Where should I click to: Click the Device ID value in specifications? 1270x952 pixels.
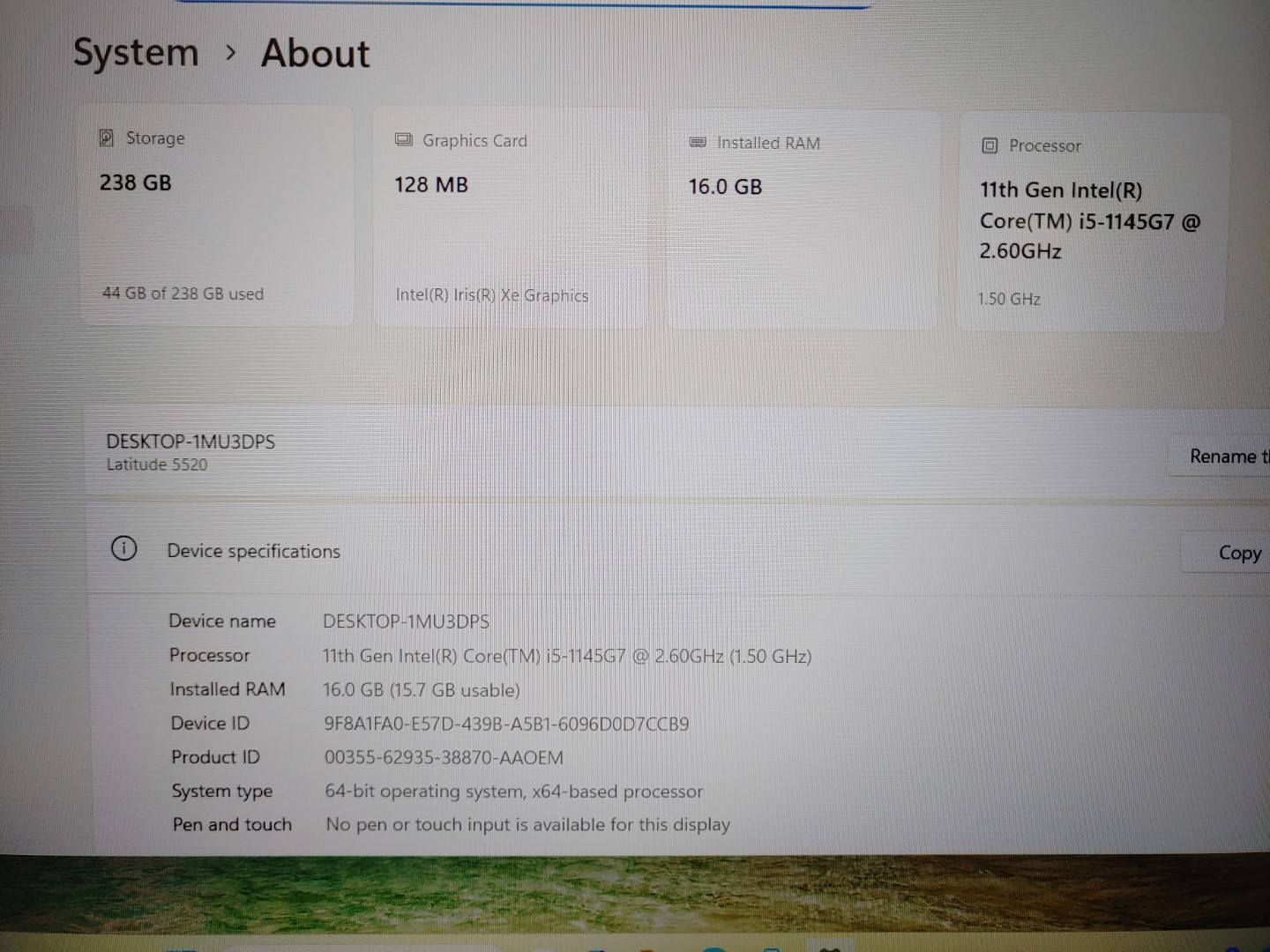click(506, 724)
